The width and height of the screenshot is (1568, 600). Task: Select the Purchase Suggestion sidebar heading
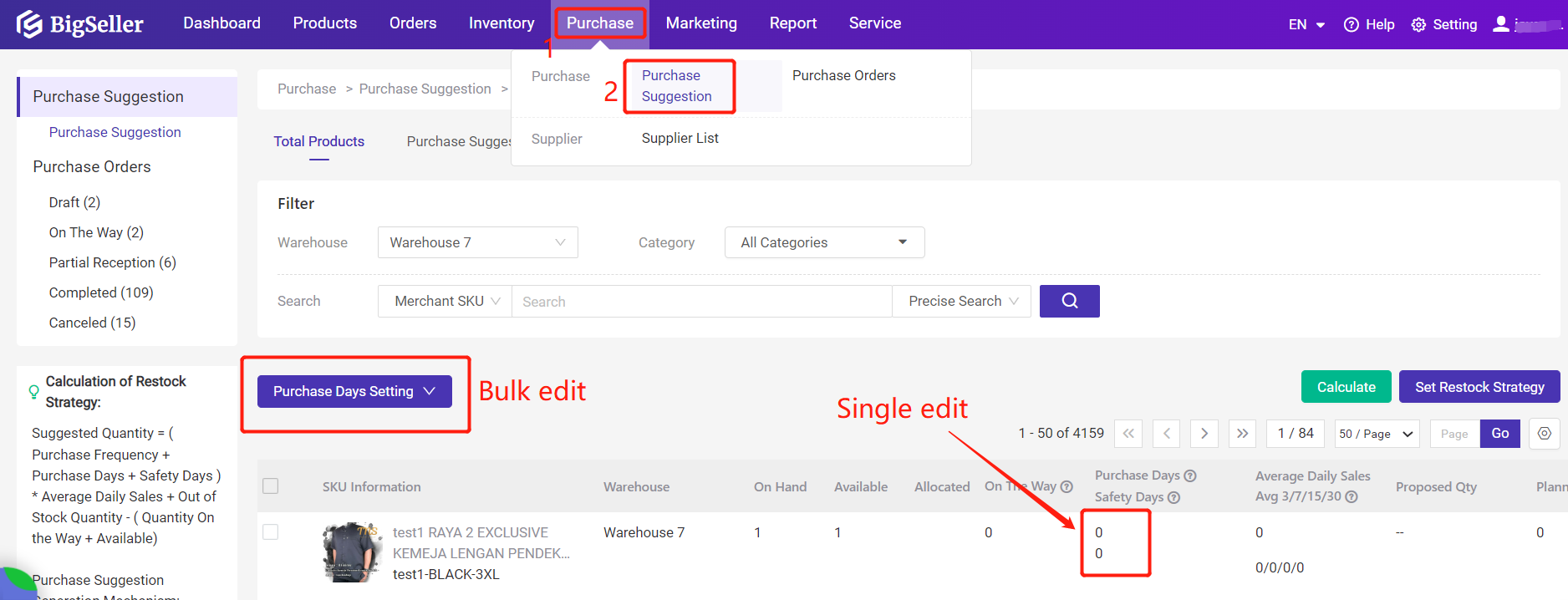coord(127,97)
